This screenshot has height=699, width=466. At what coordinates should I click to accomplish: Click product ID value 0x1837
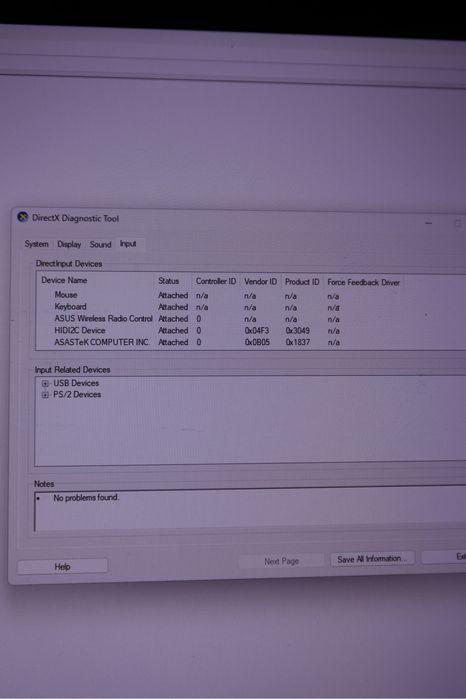click(297, 342)
